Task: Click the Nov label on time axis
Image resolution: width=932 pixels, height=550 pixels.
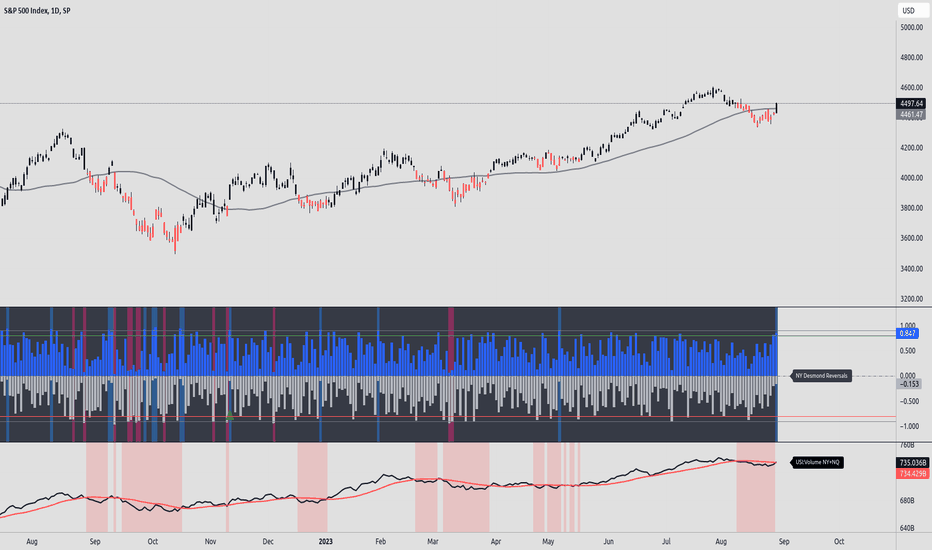Action: pos(210,542)
